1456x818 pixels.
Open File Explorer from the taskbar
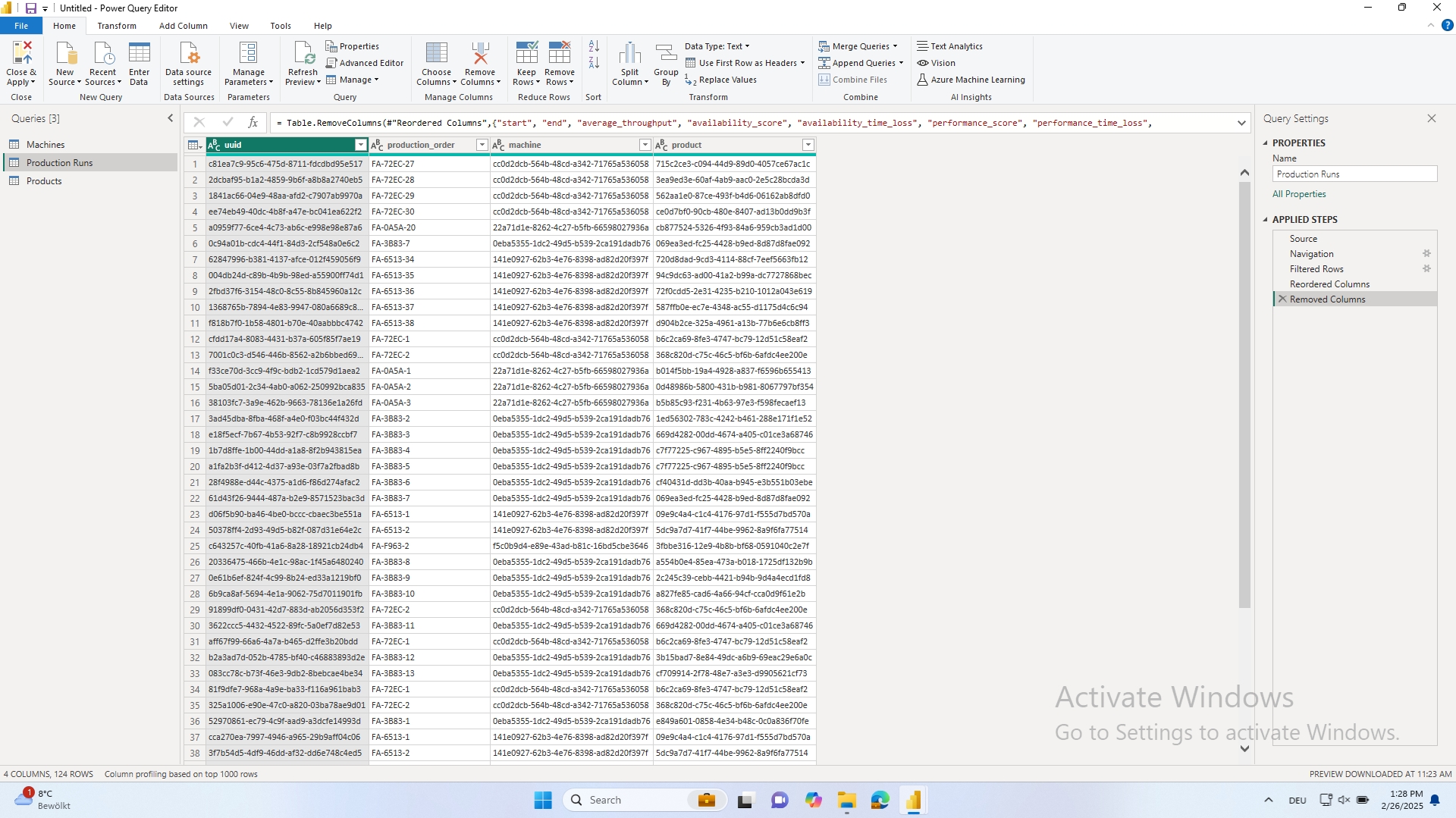(846, 800)
